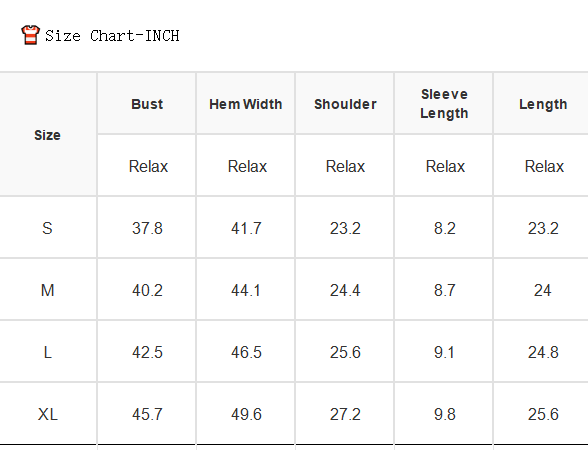The width and height of the screenshot is (588, 450).
Task: Select the M size row label
Action: click(47, 290)
